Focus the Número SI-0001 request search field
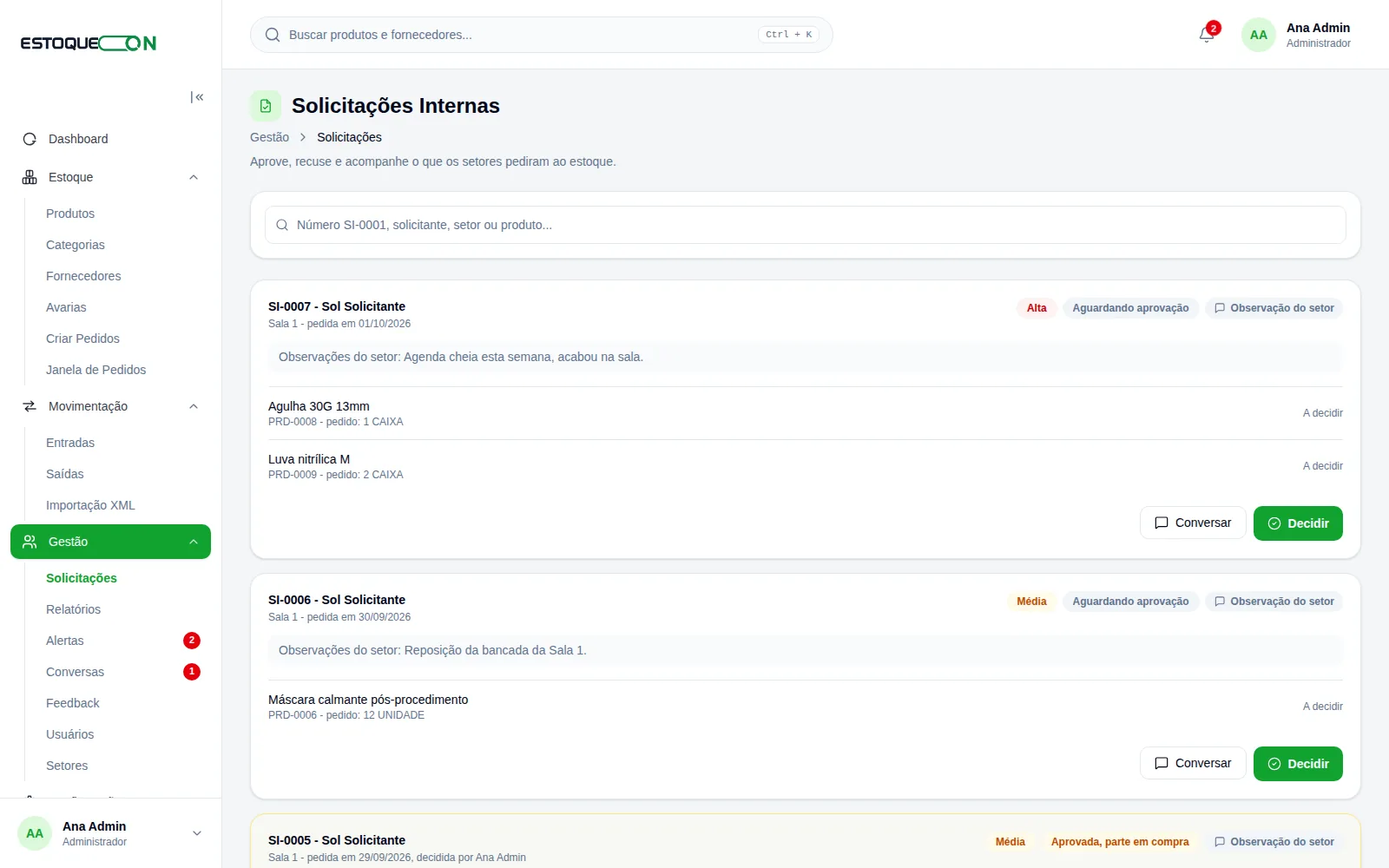This screenshot has height=868, width=1389. [806, 225]
